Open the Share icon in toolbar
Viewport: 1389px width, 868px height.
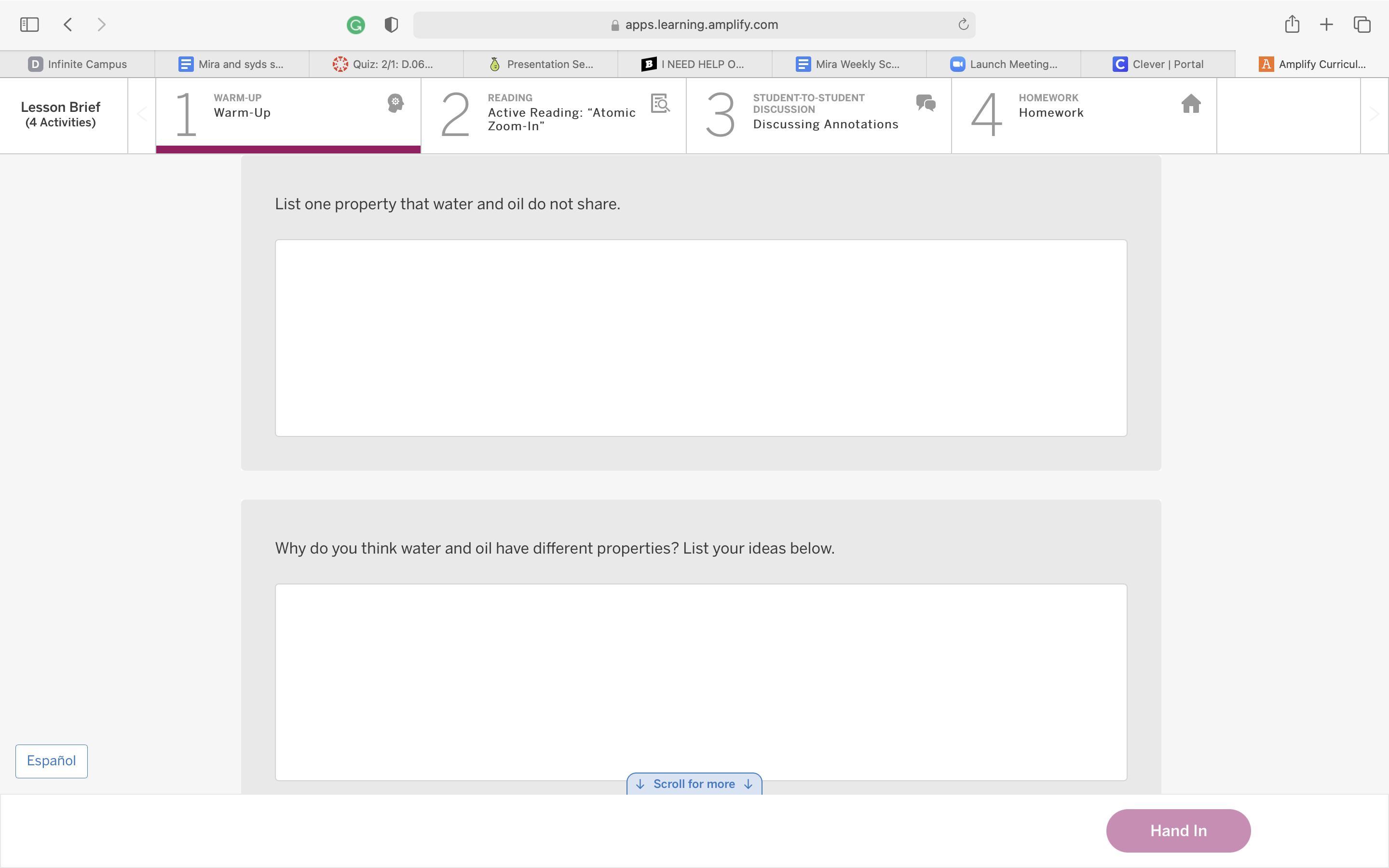tap(1292, 24)
